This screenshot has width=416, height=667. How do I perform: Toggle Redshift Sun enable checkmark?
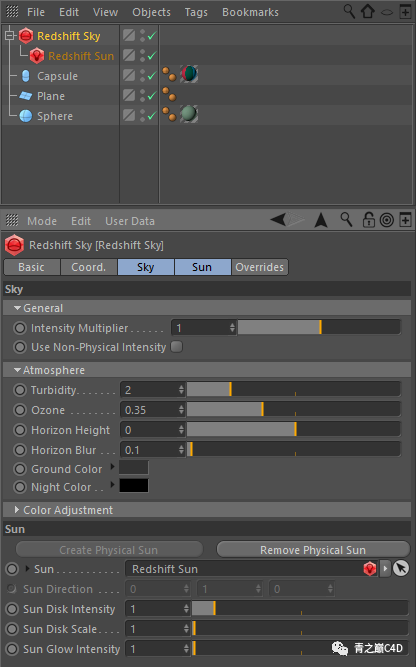152,56
